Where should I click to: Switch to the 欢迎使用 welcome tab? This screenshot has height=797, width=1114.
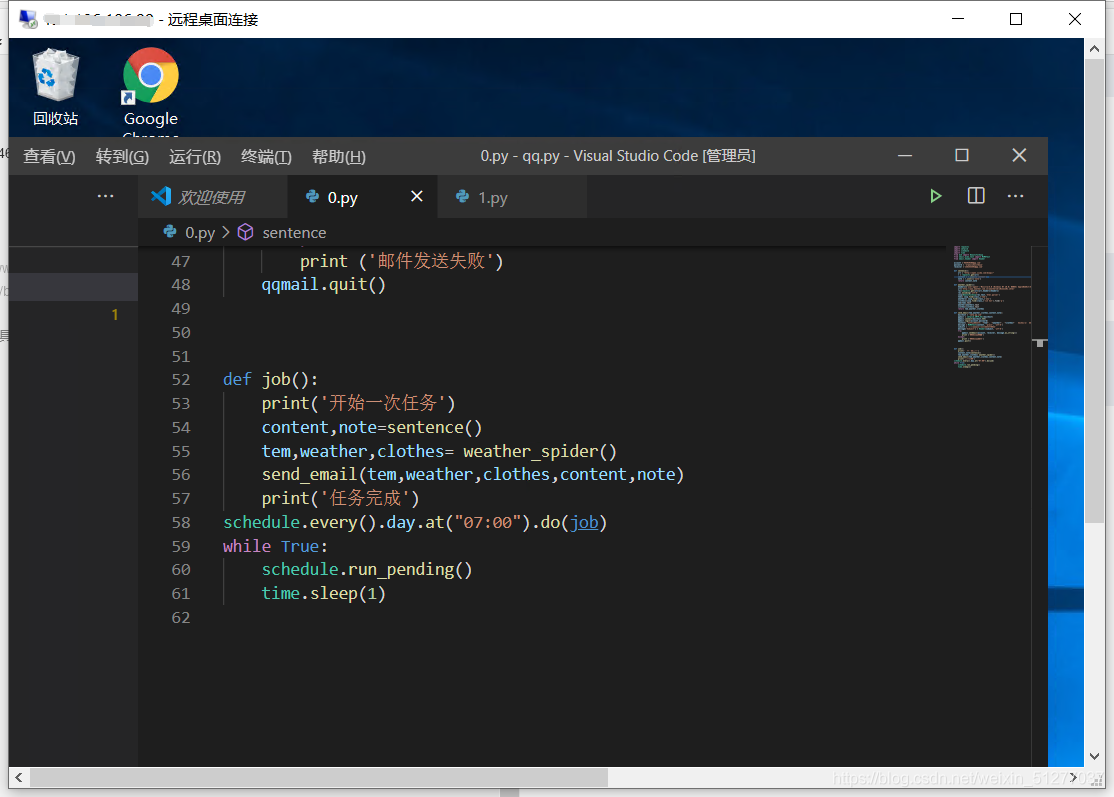click(212, 197)
